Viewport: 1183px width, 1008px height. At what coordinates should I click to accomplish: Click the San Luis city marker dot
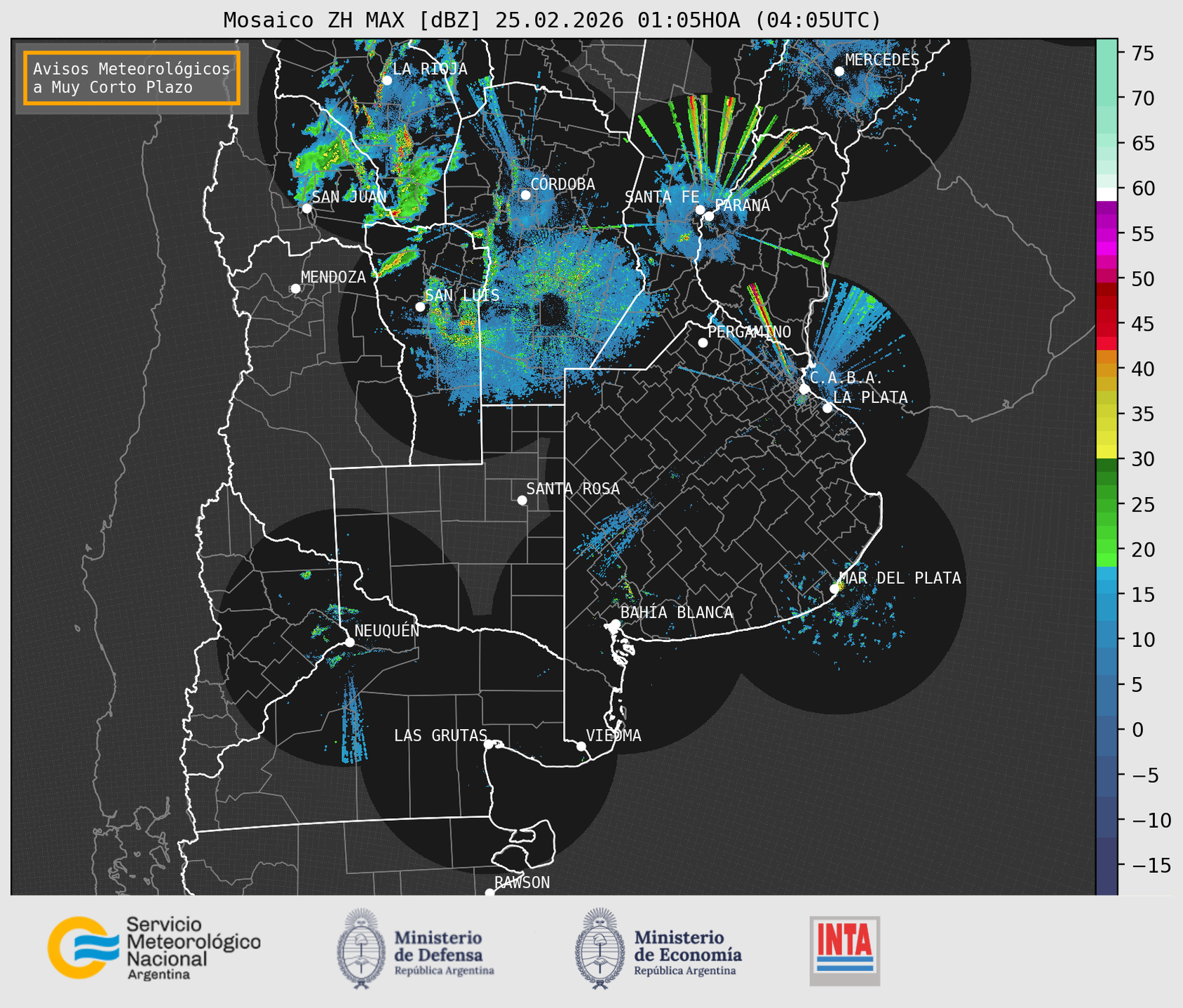(x=420, y=307)
